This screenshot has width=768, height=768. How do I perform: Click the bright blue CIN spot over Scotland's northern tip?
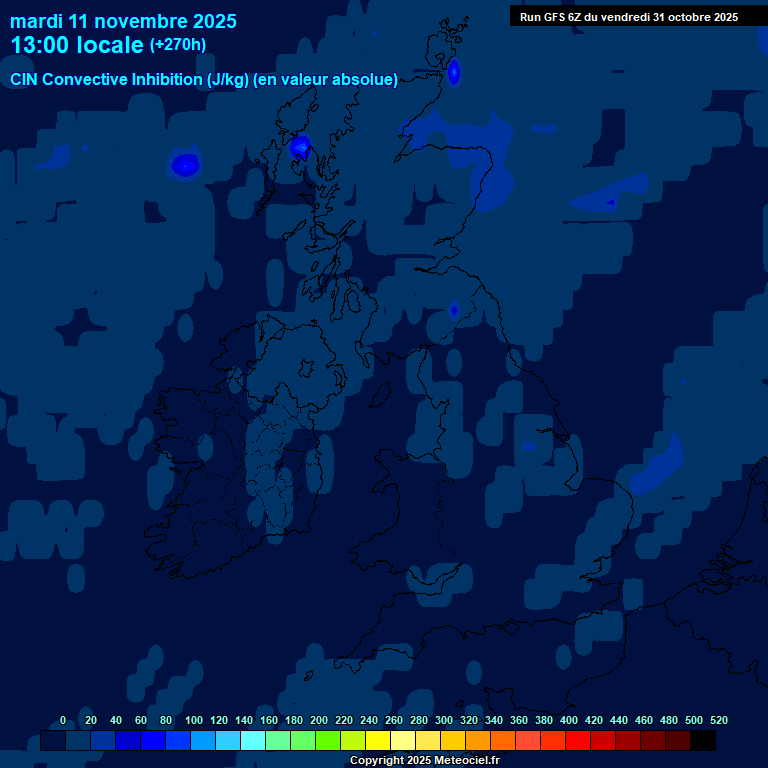pyautogui.click(x=454, y=72)
